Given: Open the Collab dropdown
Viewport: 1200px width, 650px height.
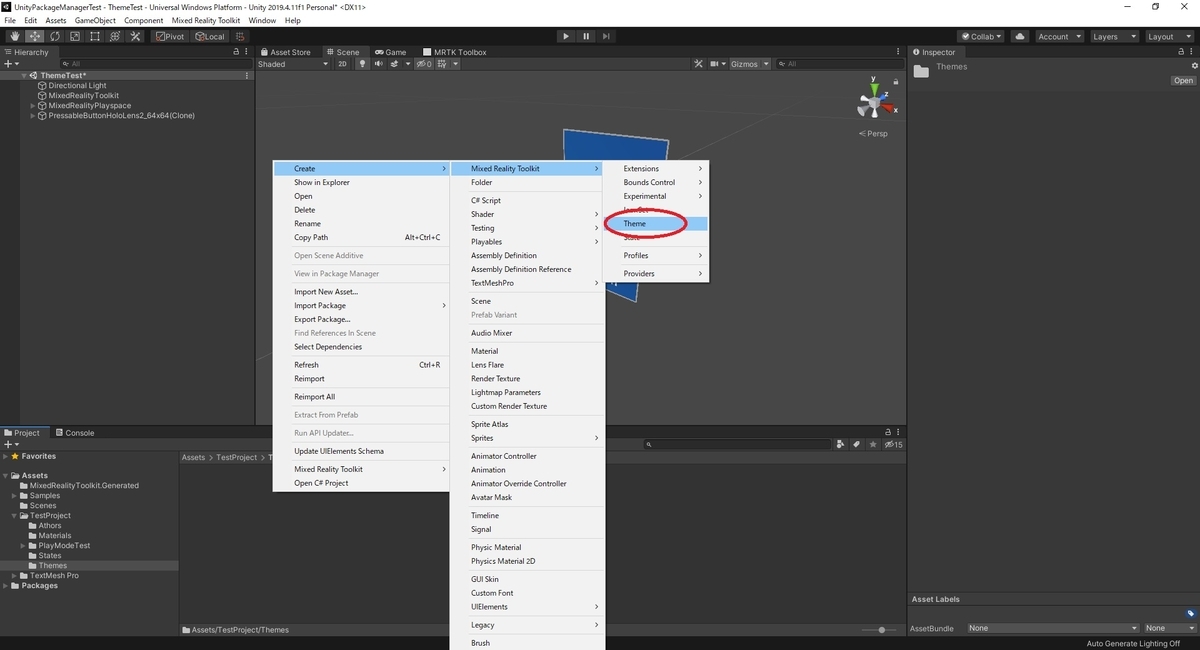Looking at the screenshot, I should [x=982, y=36].
